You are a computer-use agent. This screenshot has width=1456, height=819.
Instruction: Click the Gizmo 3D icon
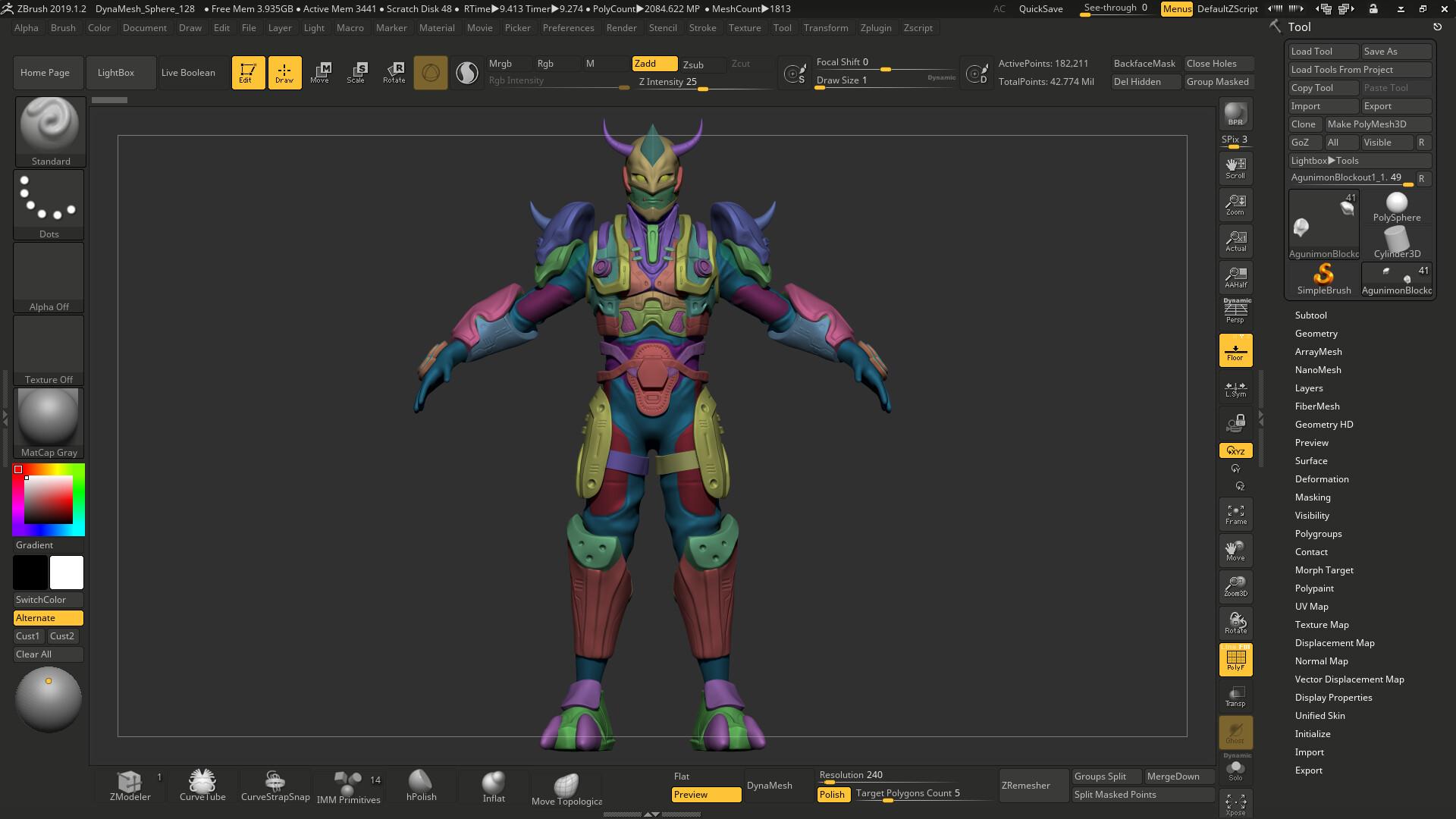point(431,73)
